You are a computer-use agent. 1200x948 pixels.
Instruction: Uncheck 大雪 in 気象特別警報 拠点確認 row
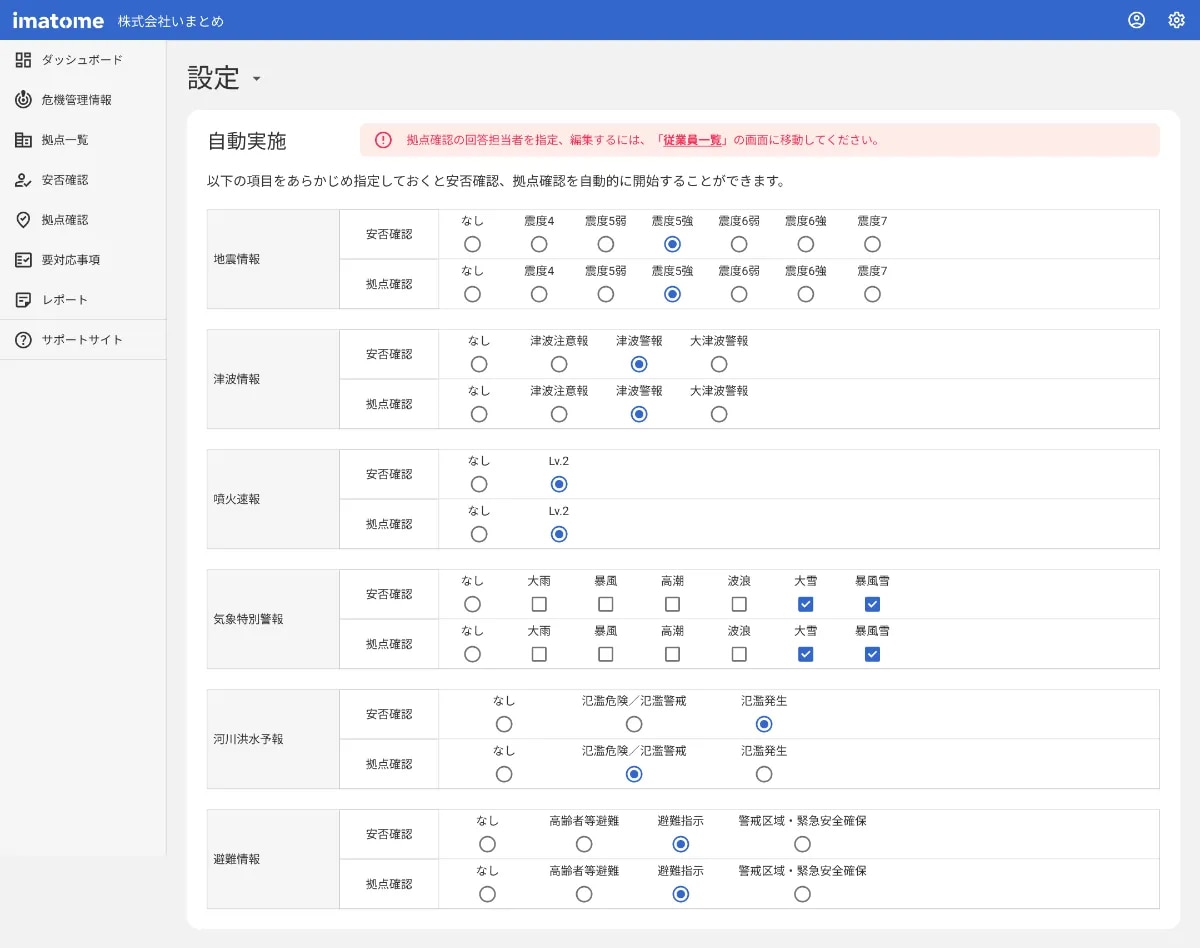pos(805,654)
